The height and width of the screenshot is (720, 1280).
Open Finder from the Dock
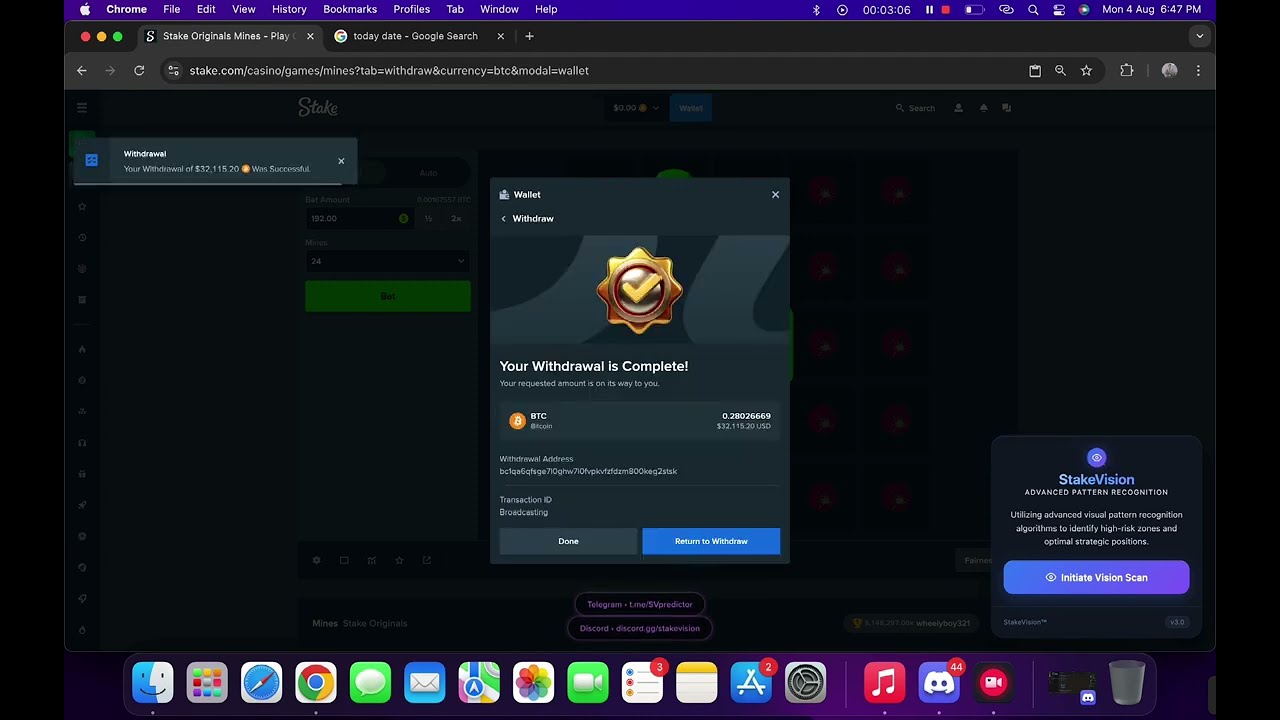click(x=153, y=683)
